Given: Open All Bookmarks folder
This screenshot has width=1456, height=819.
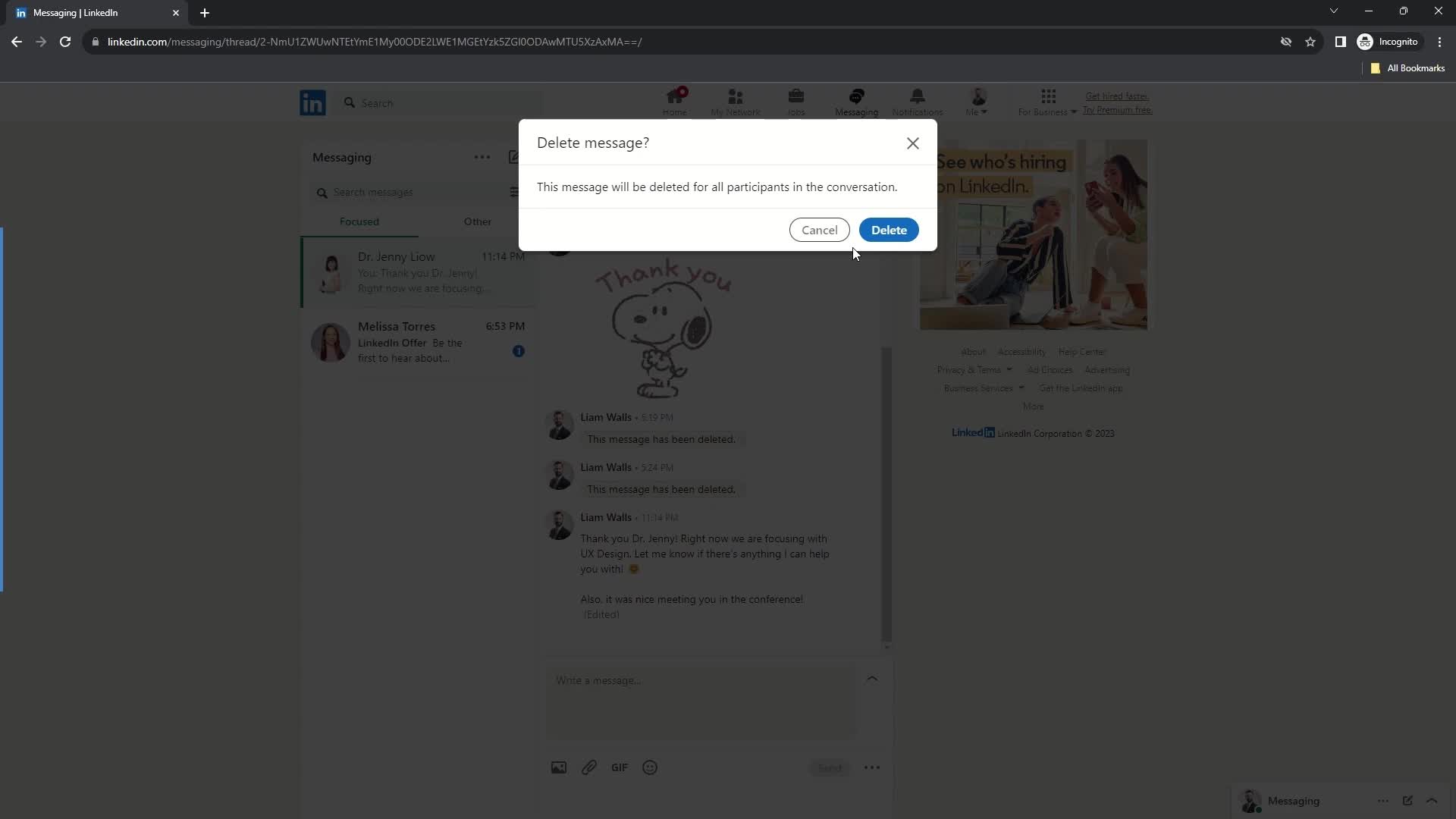Looking at the screenshot, I should click(1407, 68).
